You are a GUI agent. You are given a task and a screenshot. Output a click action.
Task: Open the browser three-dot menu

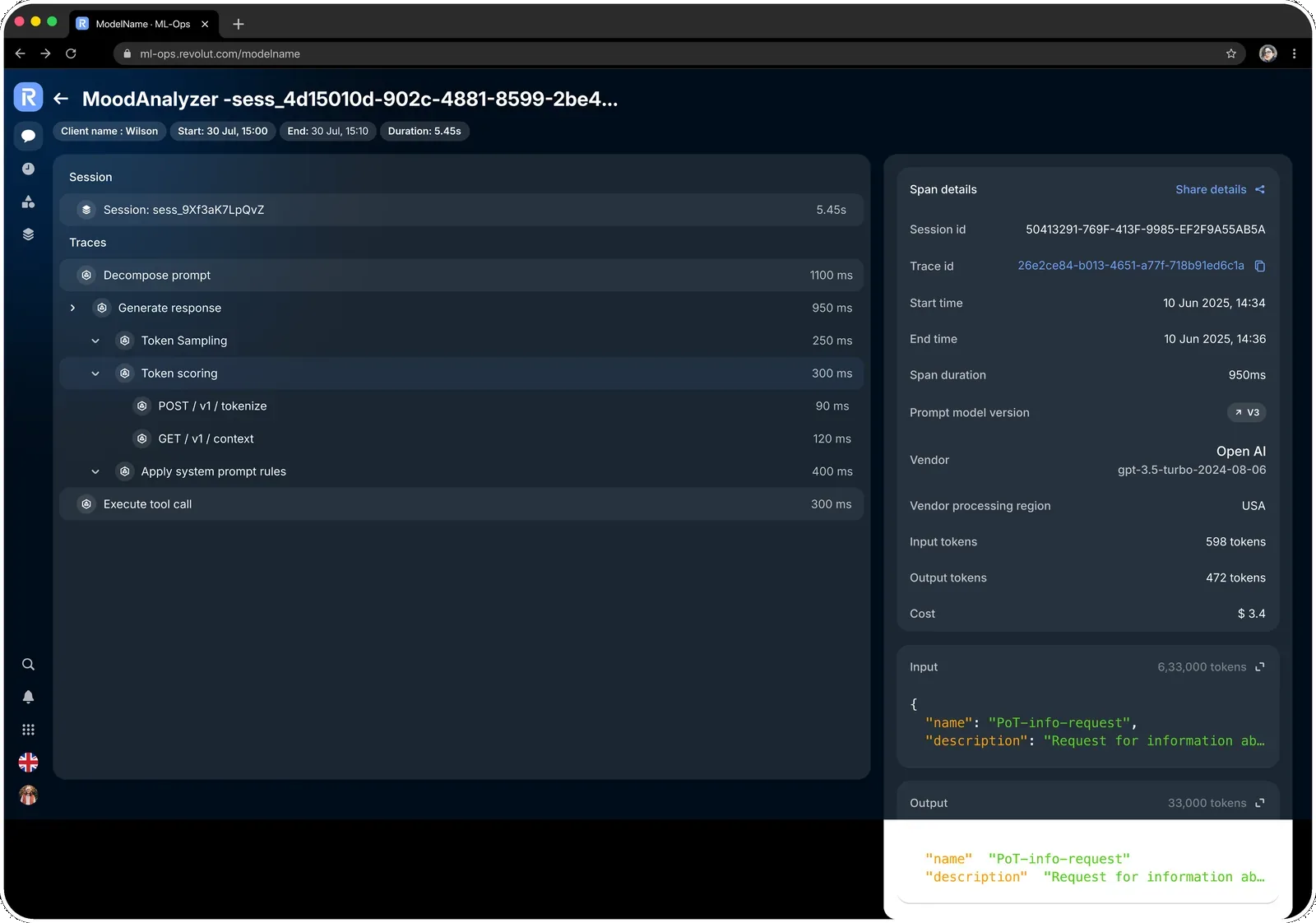tap(1294, 53)
